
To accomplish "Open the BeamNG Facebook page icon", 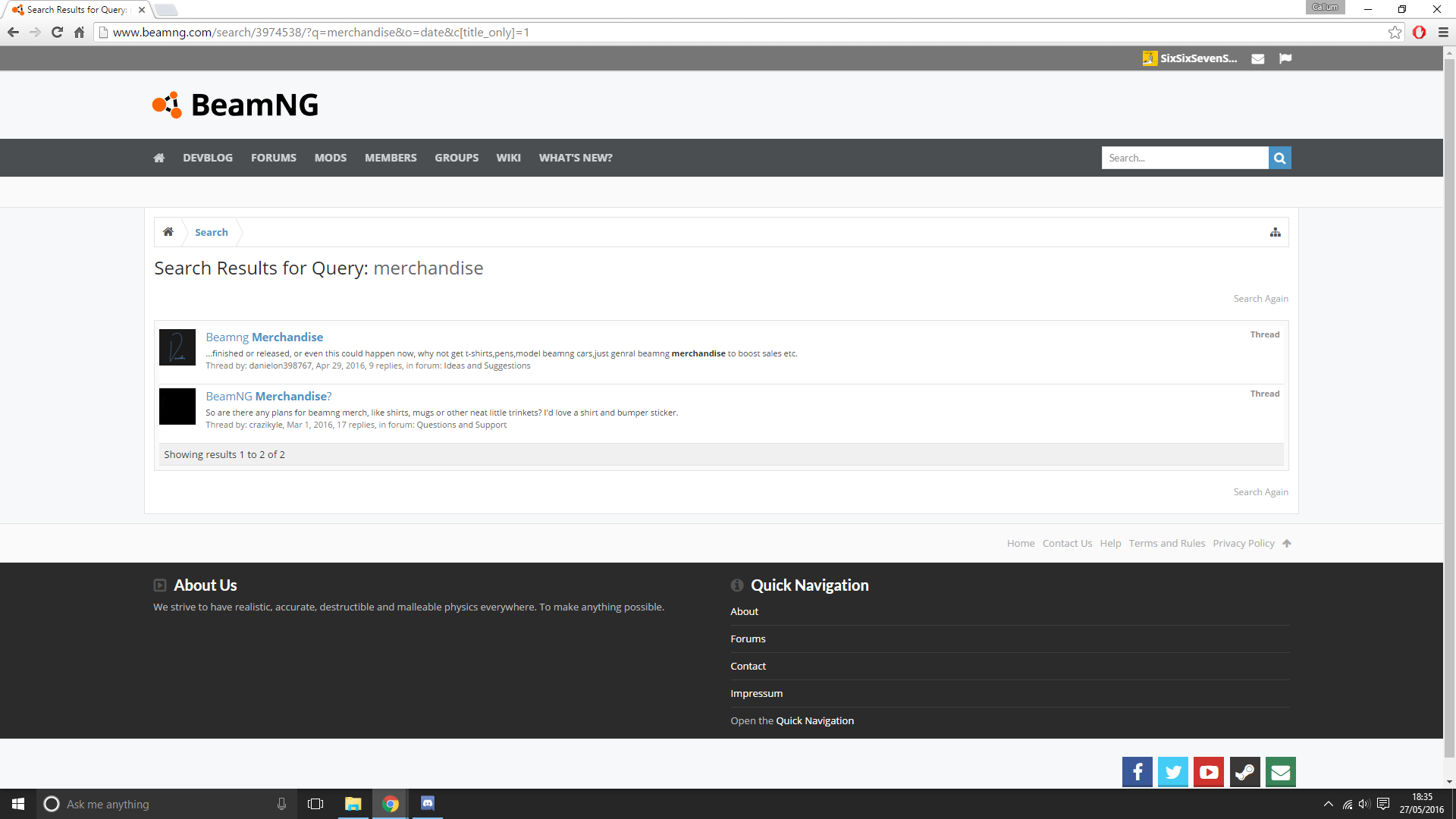I will 1137,772.
